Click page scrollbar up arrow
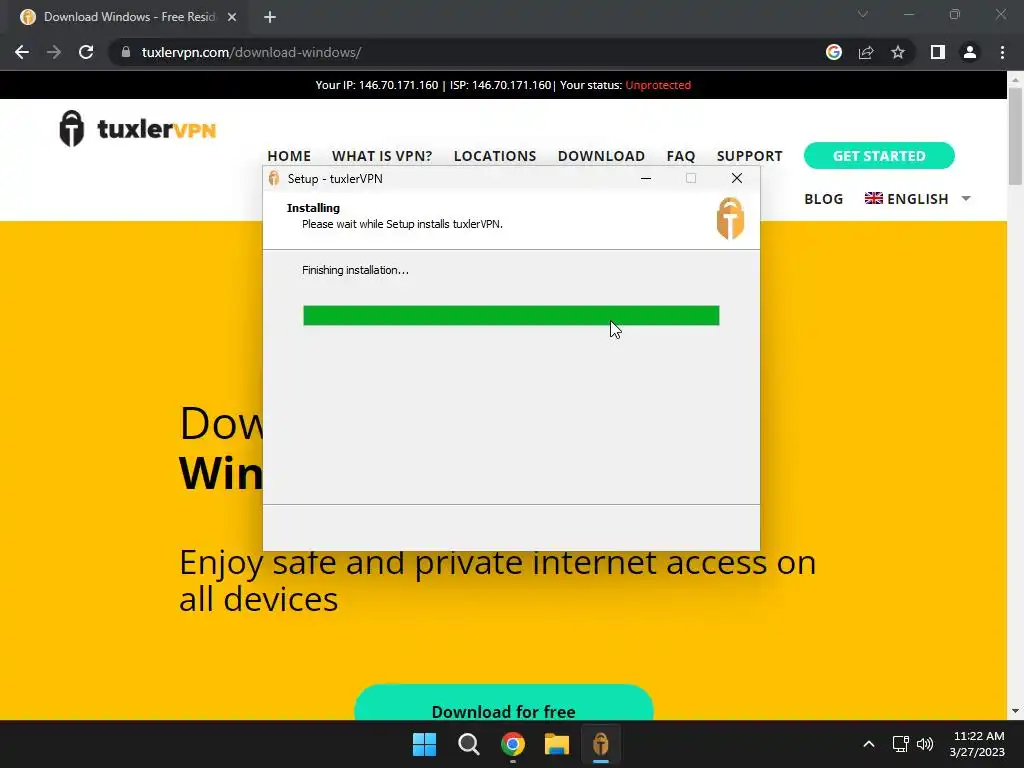The height and width of the screenshot is (768, 1024). (x=1015, y=79)
